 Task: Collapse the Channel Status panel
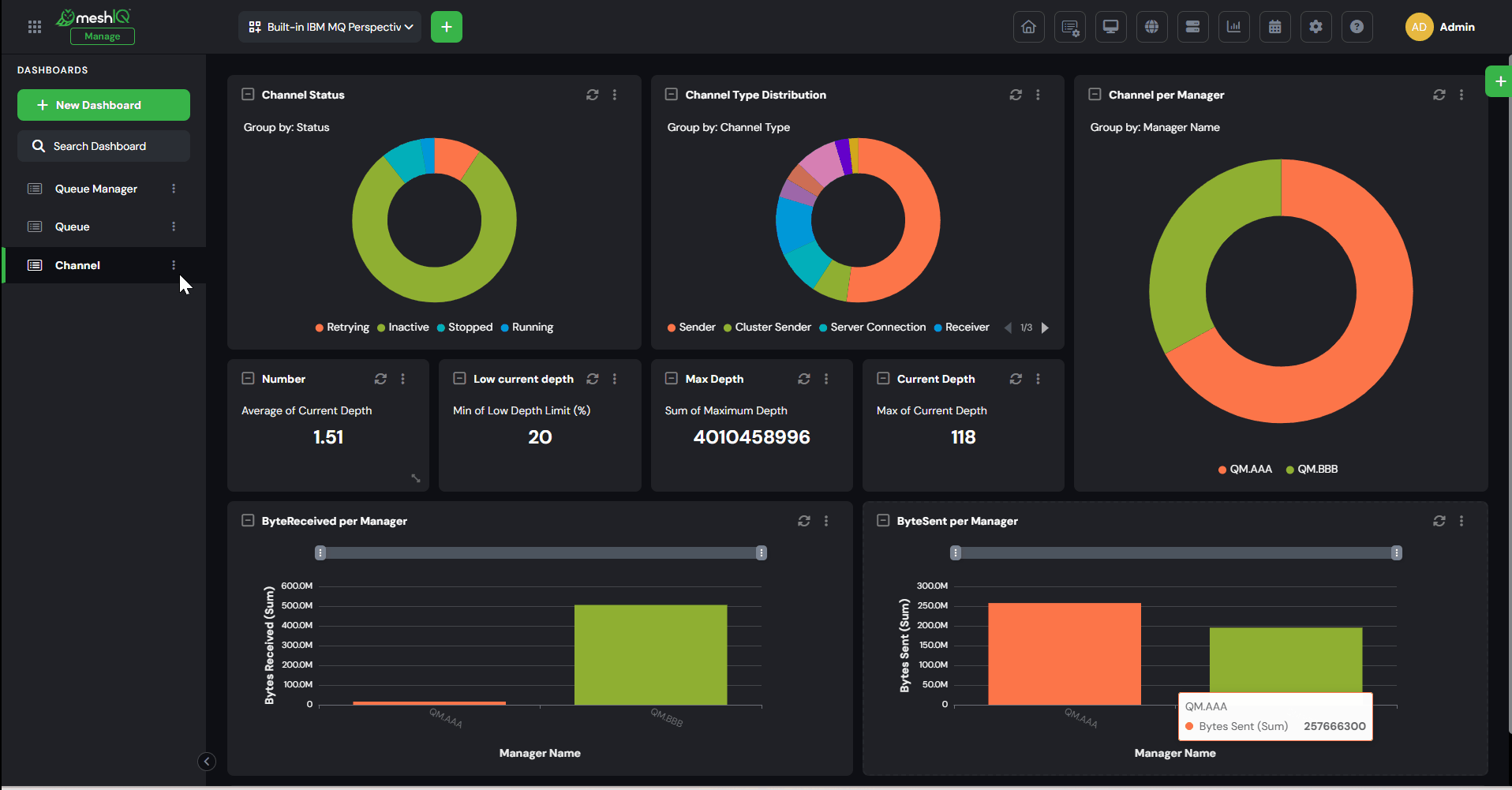[x=248, y=95]
